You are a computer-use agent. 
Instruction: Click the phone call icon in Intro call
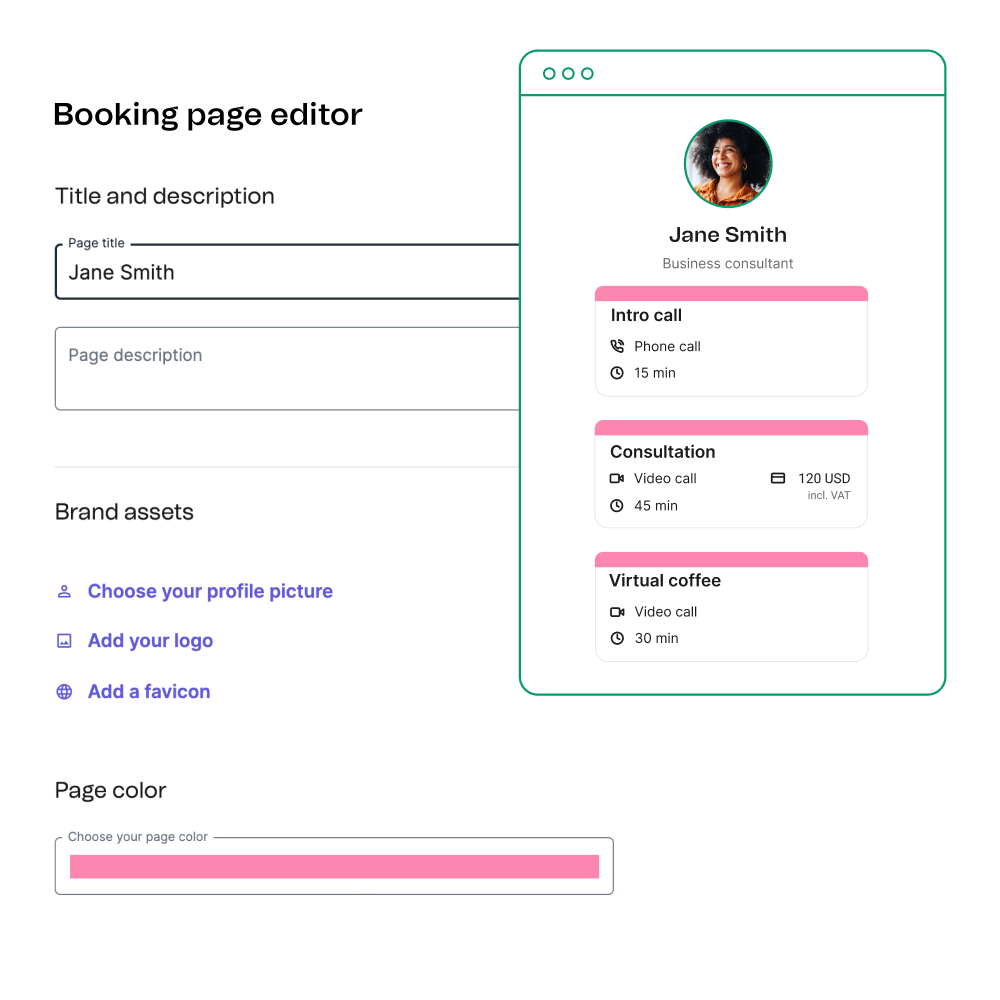pyautogui.click(x=617, y=346)
